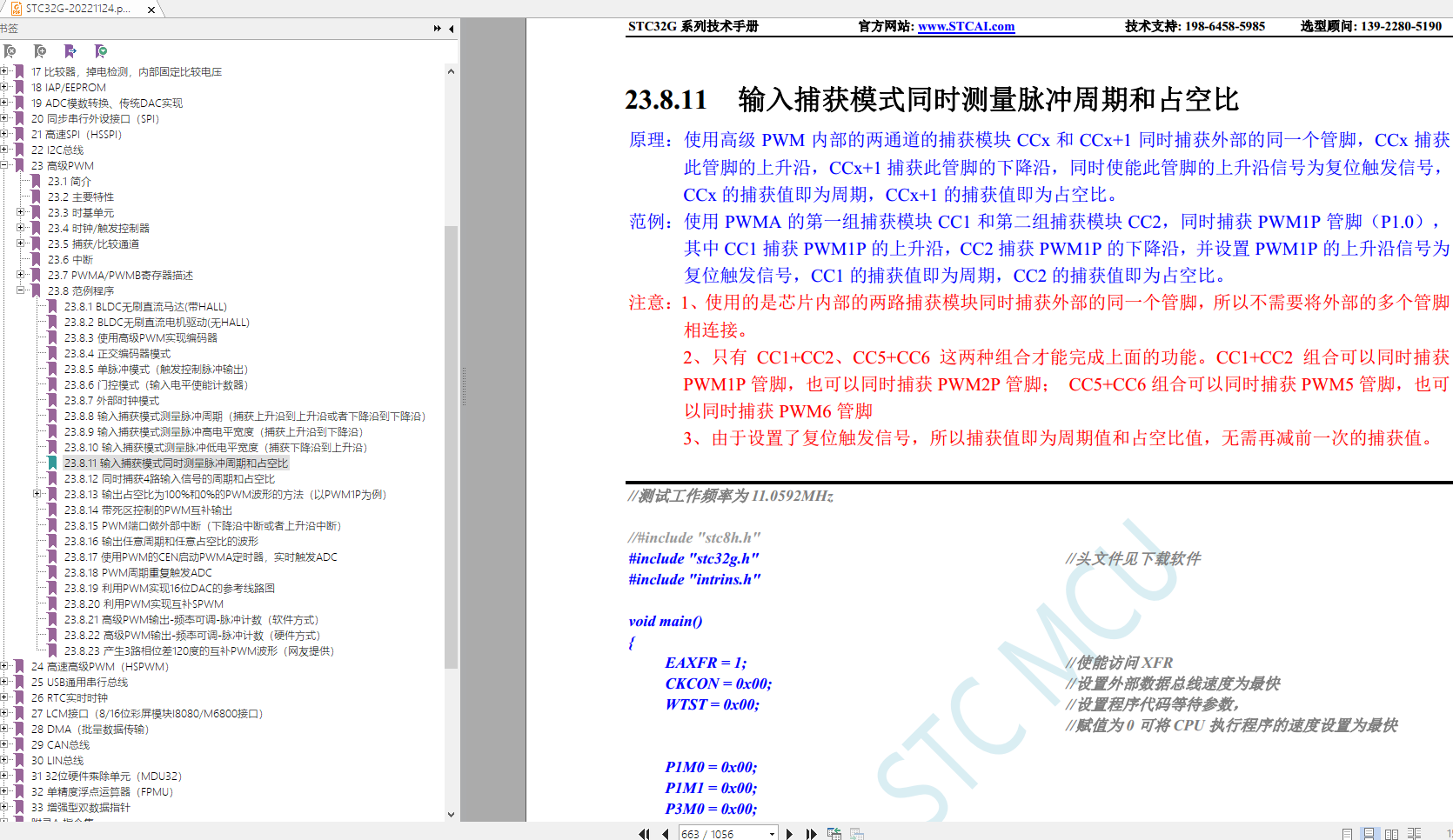This screenshot has width=1453, height=840.
Task: Click bookmark icon of 23.6 中断
Action: pyautogui.click(x=36, y=260)
